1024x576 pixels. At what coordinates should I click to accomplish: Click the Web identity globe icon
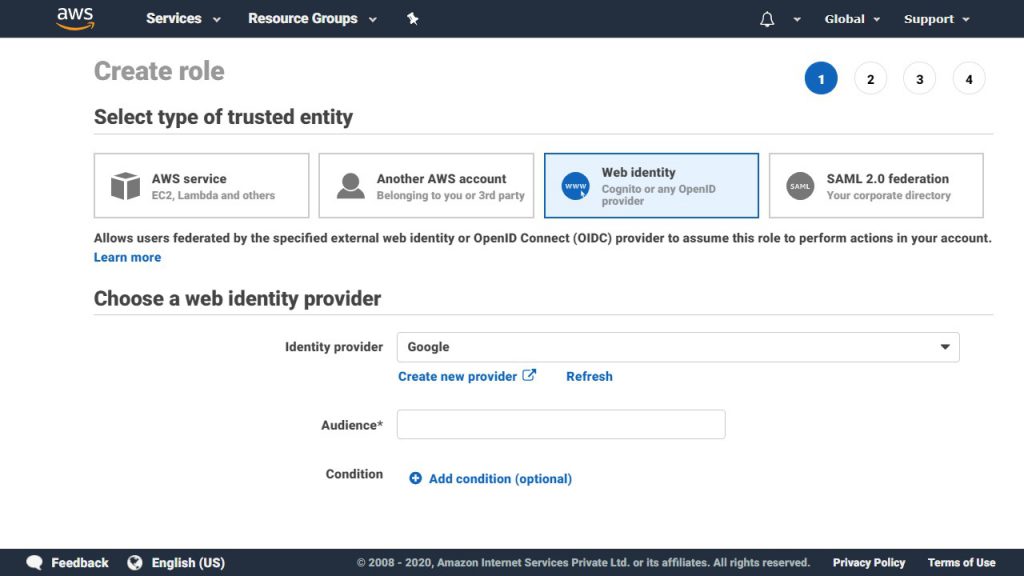pyautogui.click(x=574, y=185)
